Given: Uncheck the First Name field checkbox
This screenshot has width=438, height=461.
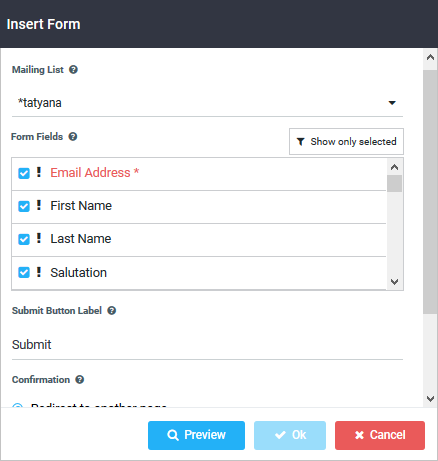Looking at the screenshot, I should (24, 206).
